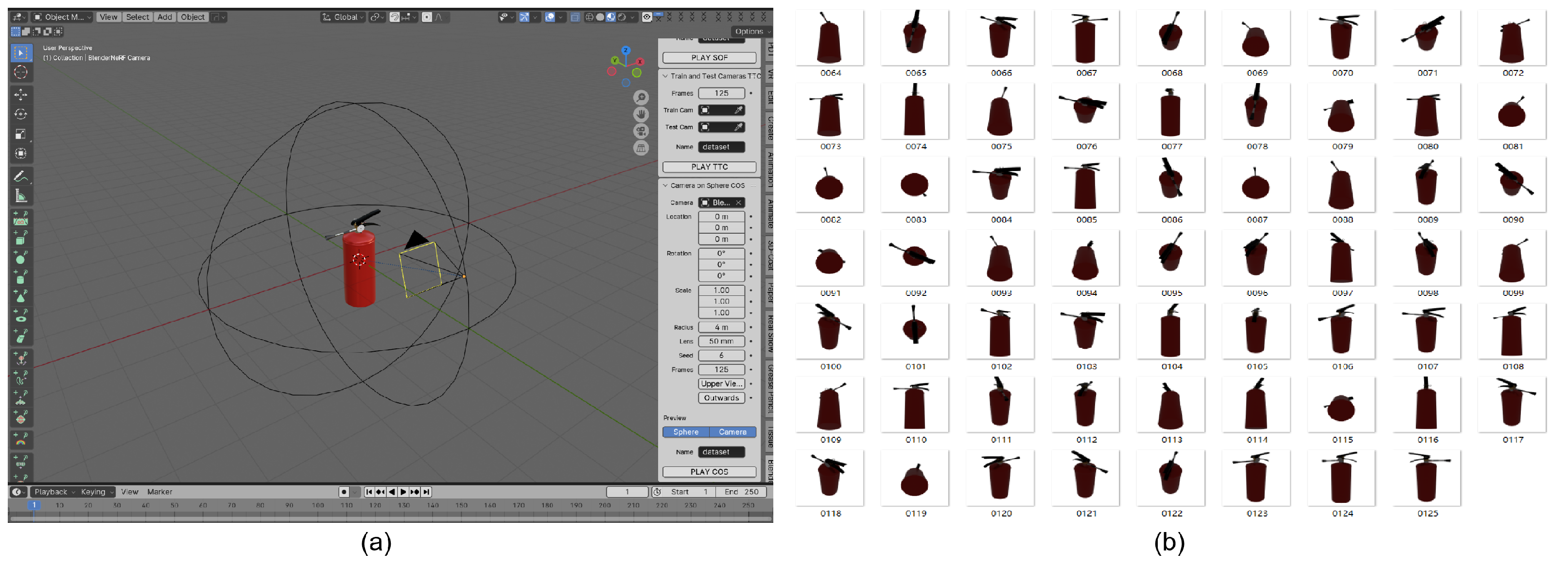Select the Move tool in toolbar
The width and height of the screenshot is (1568, 567).
[x=21, y=94]
